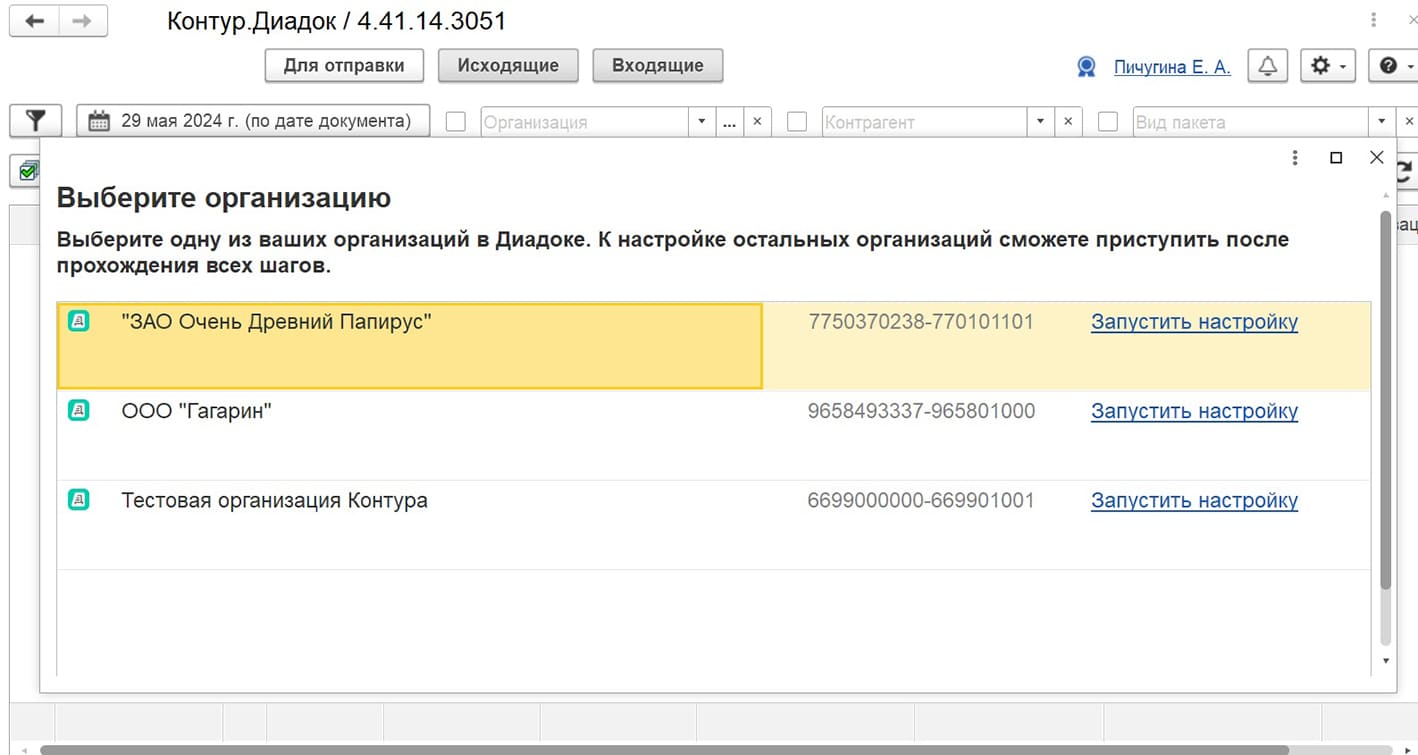Expand the Вид пакета dropdown arrow

pyautogui.click(x=1382, y=122)
